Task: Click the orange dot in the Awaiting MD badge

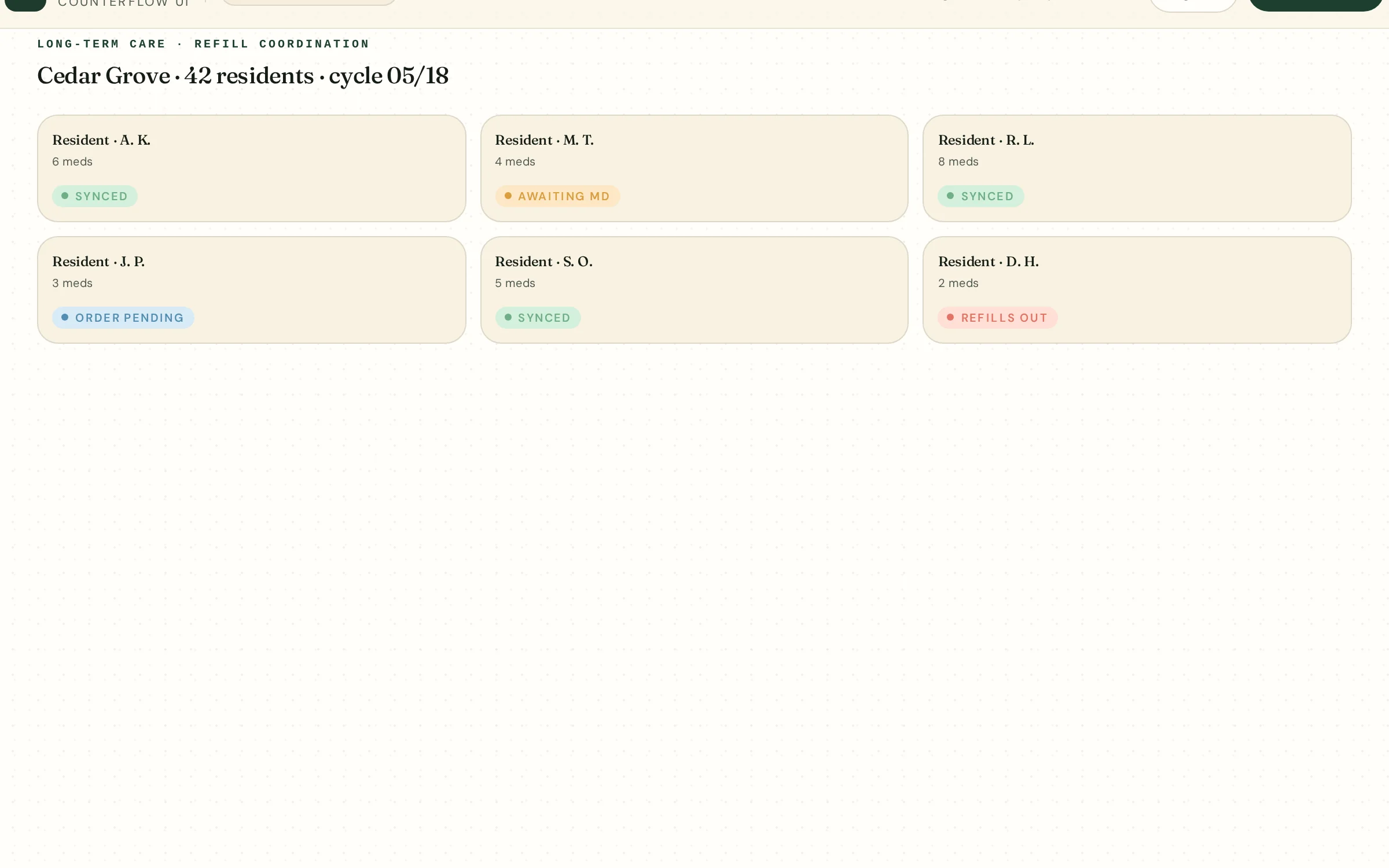Action: coord(508,196)
